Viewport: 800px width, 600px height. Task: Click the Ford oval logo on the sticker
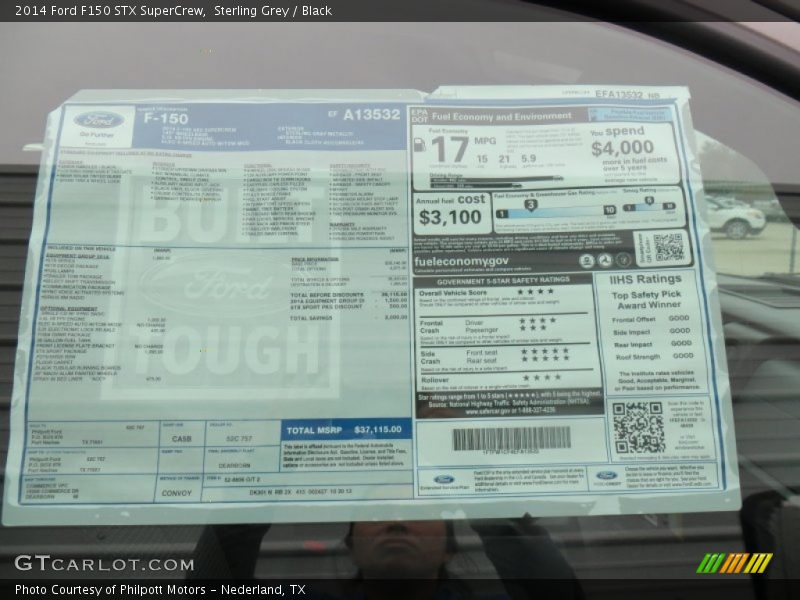pyautogui.click(x=98, y=120)
